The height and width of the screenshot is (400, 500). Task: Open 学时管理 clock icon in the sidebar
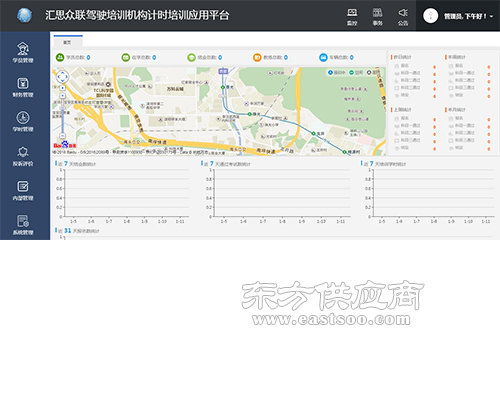coord(23,118)
